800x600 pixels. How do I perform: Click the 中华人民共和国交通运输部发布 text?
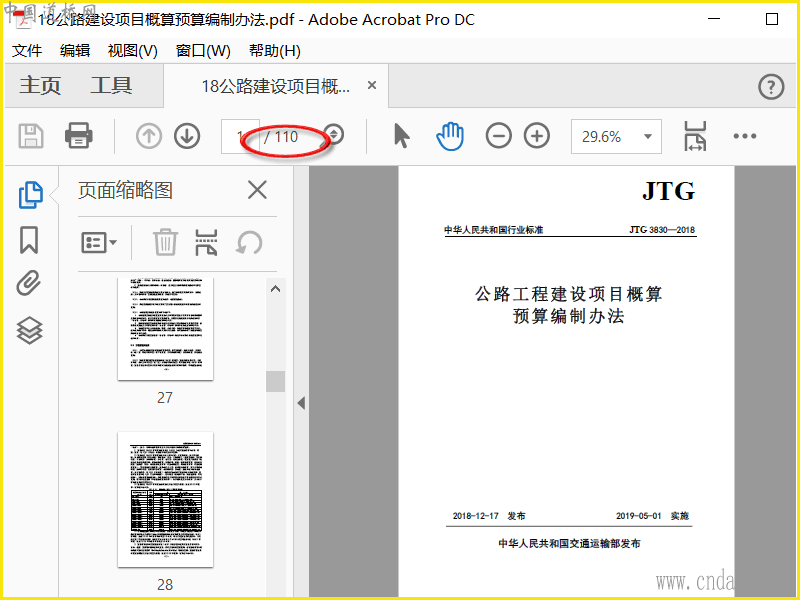[x=569, y=543]
